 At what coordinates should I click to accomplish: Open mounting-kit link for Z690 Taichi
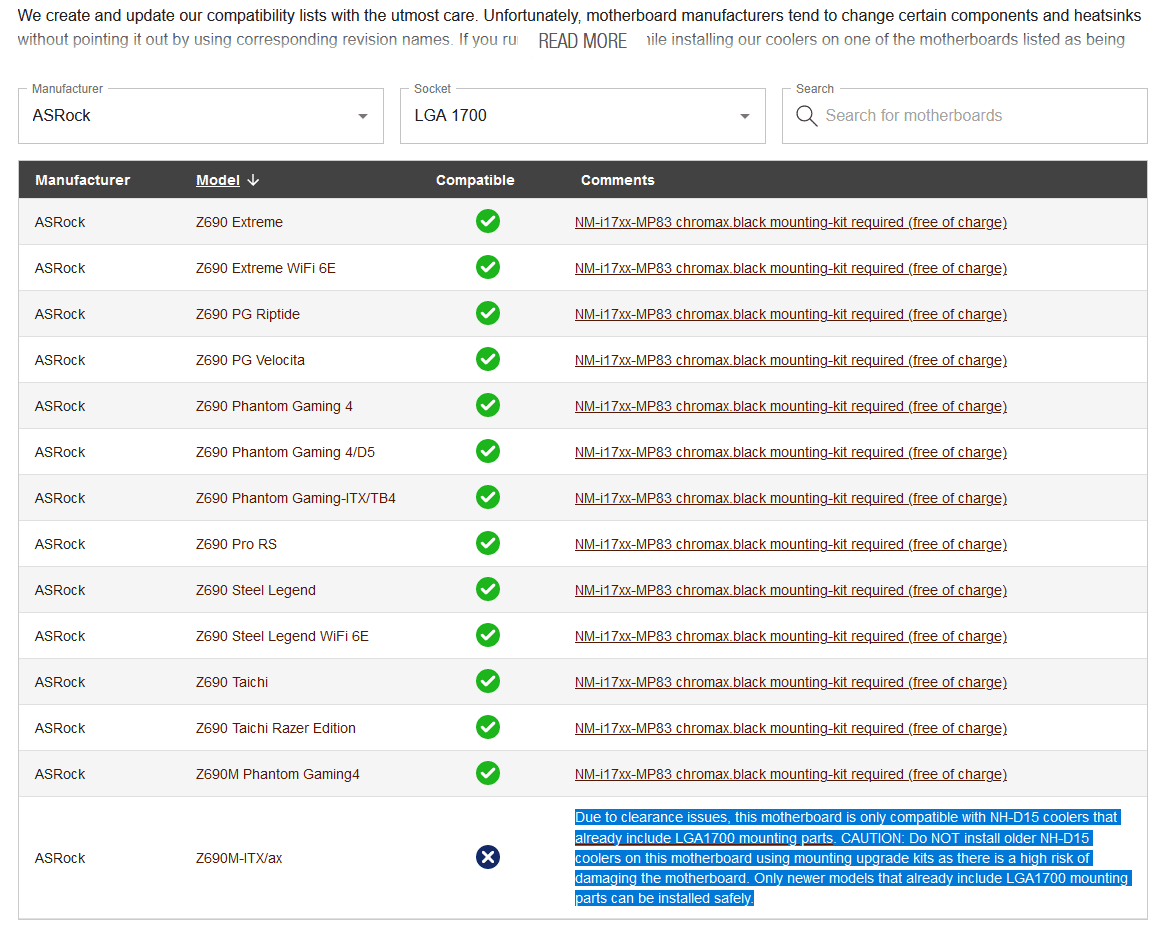(790, 682)
